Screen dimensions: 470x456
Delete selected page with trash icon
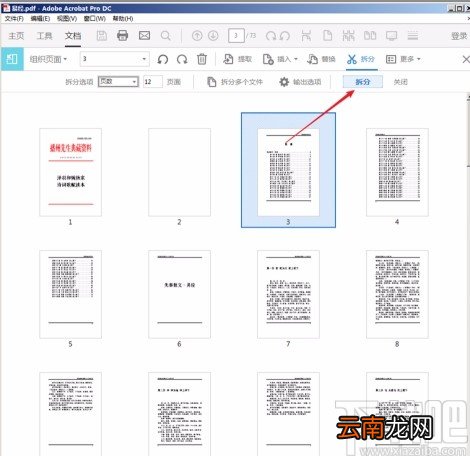tap(202, 59)
